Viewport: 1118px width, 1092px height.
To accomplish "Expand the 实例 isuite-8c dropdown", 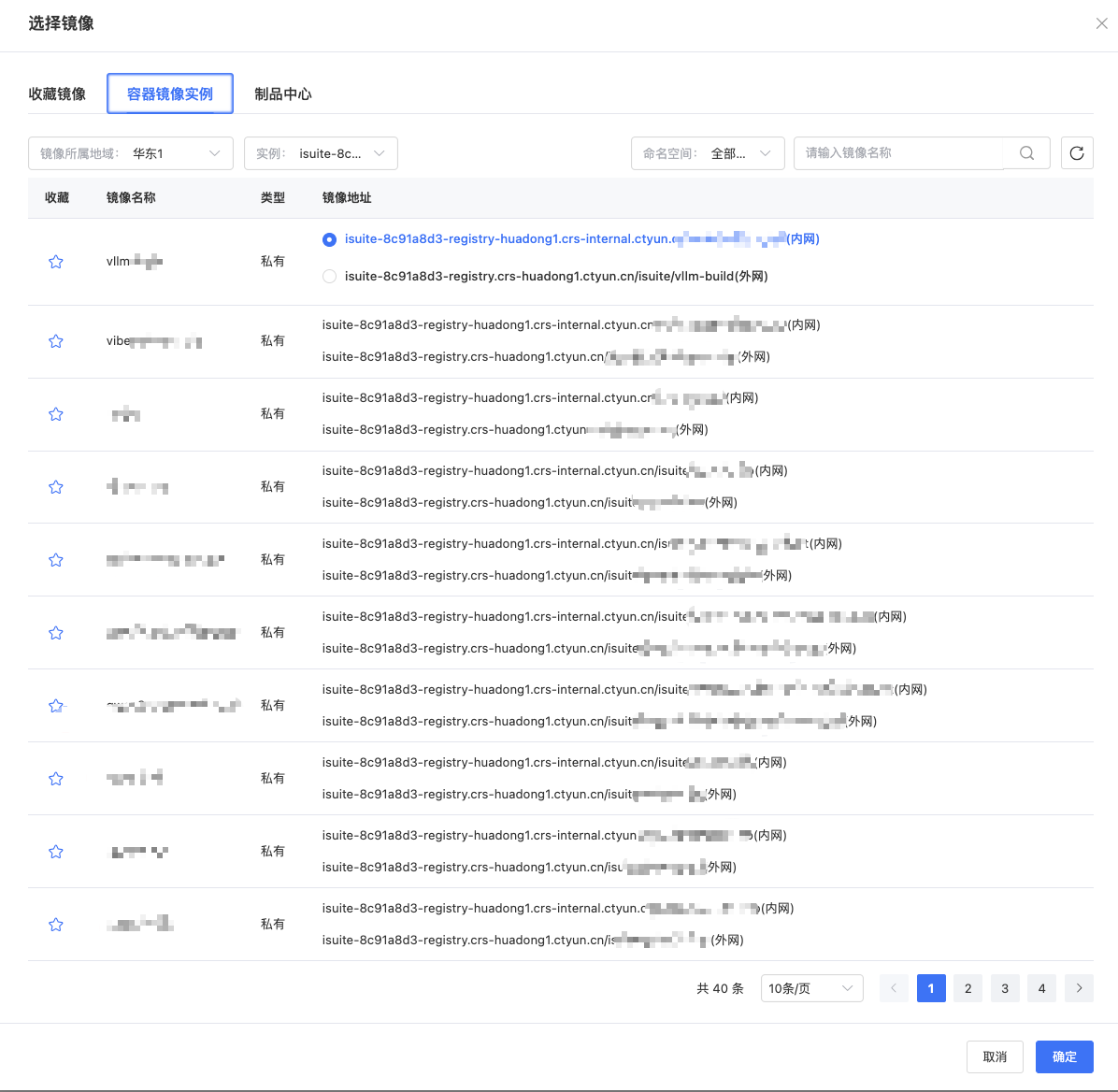I will (321, 153).
